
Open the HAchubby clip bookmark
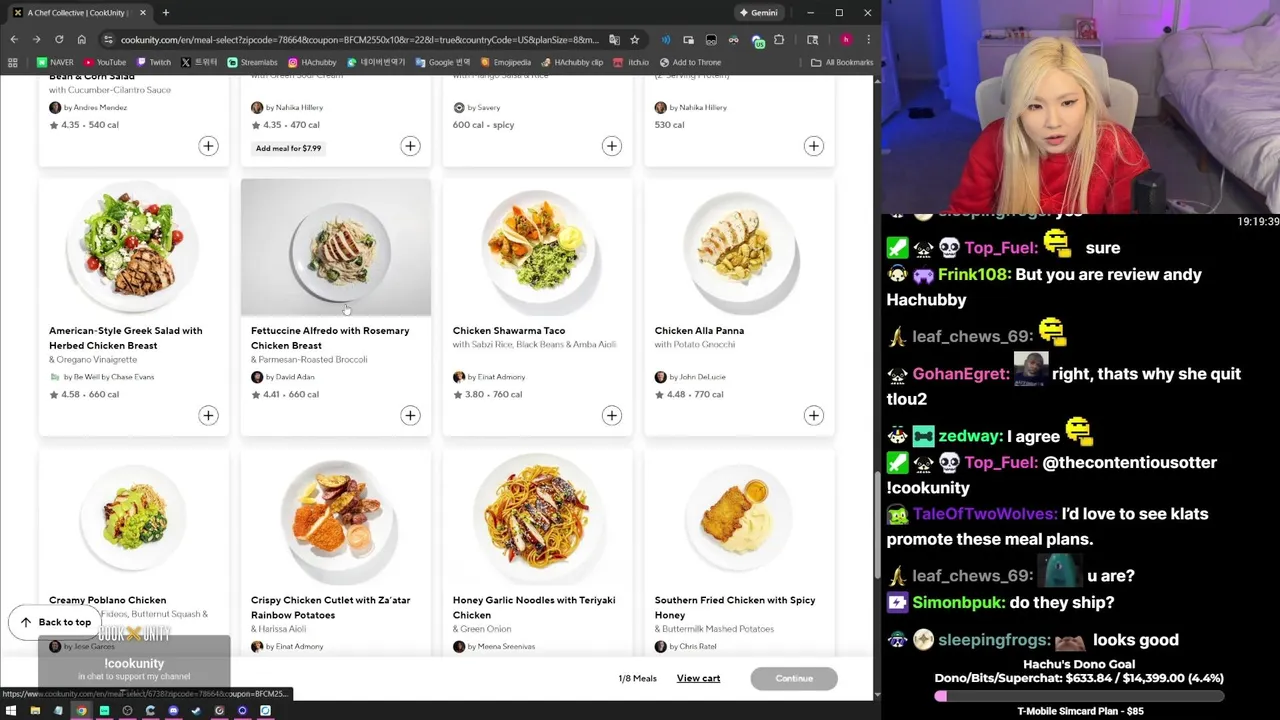click(571, 62)
